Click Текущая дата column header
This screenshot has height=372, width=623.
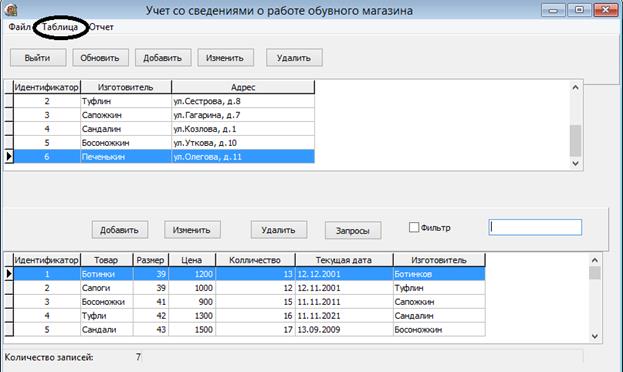[x=344, y=260]
